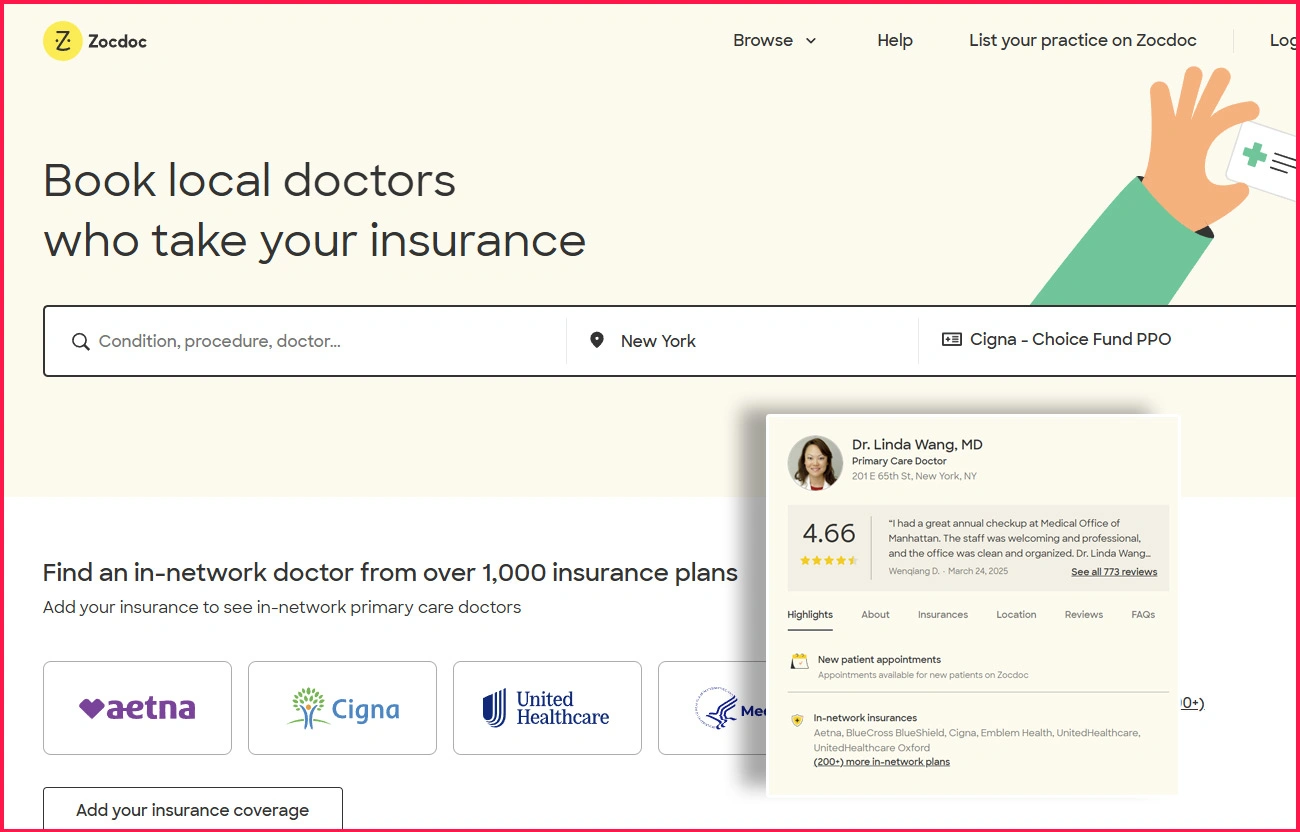
Task: Click List your practice on Zocdoc
Action: click(1082, 41)
